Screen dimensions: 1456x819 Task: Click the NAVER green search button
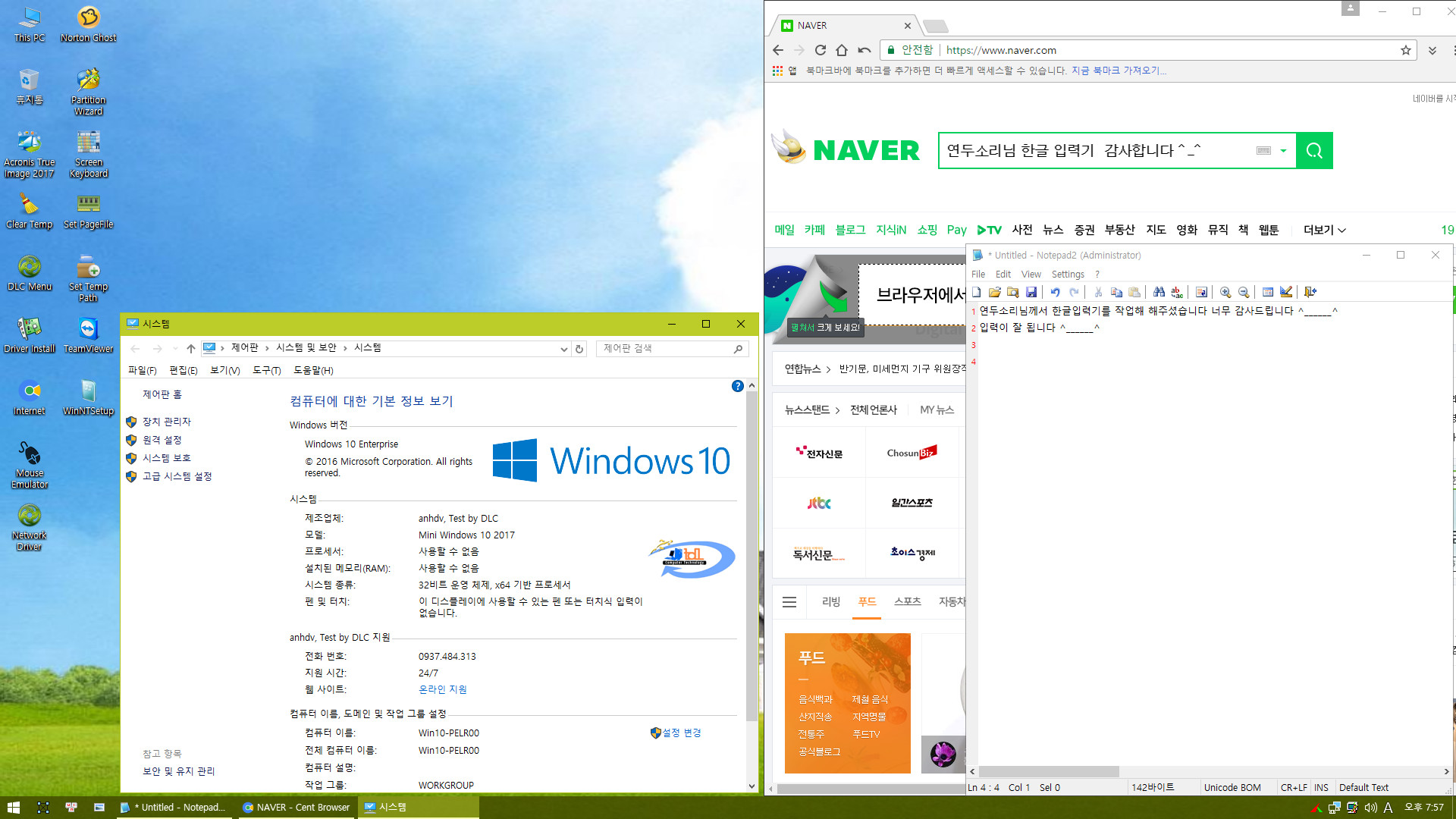1314,150
